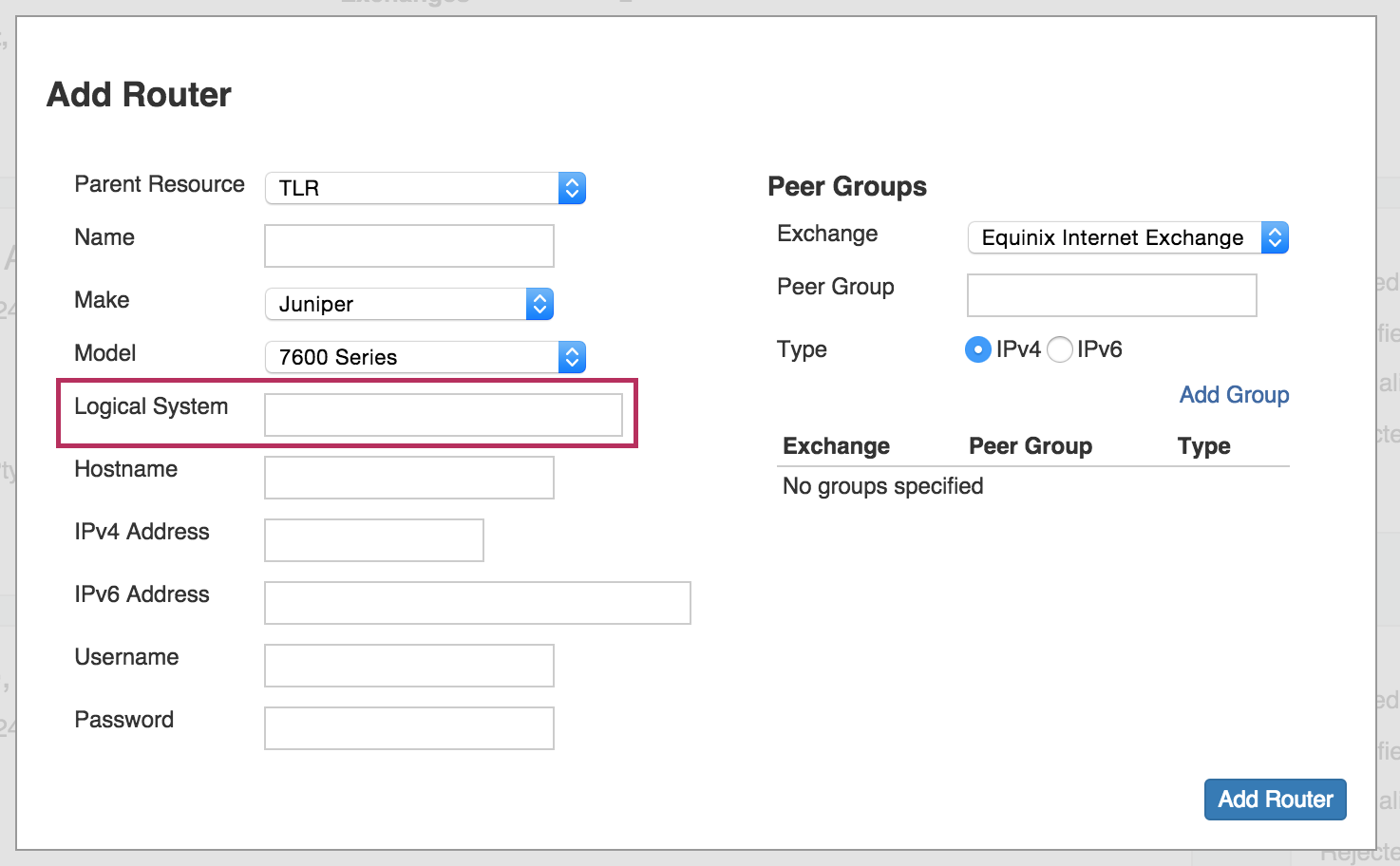Click the IPv4 Address field
This screenshot has height=866, width=1400.
[x=373, y=540]
